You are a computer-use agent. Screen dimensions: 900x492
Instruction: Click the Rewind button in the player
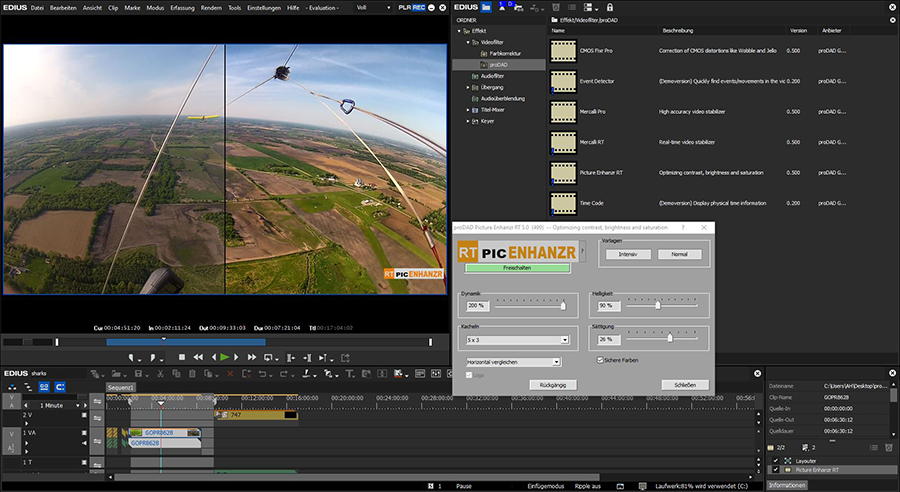point(198,357)
